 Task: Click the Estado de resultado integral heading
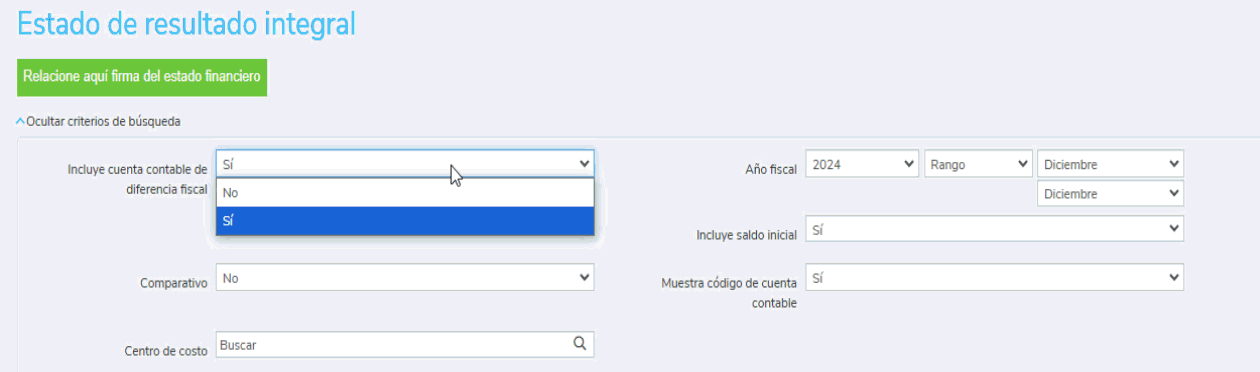point(187,24)
